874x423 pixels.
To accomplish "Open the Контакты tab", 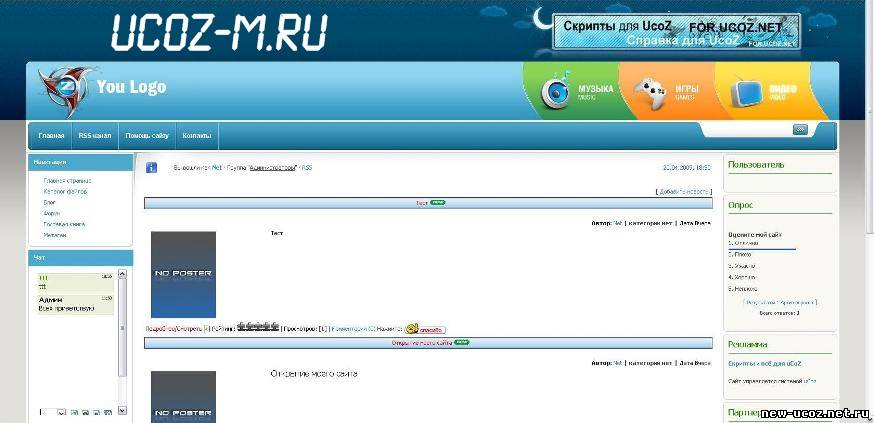I will click(x=197, y=136).
